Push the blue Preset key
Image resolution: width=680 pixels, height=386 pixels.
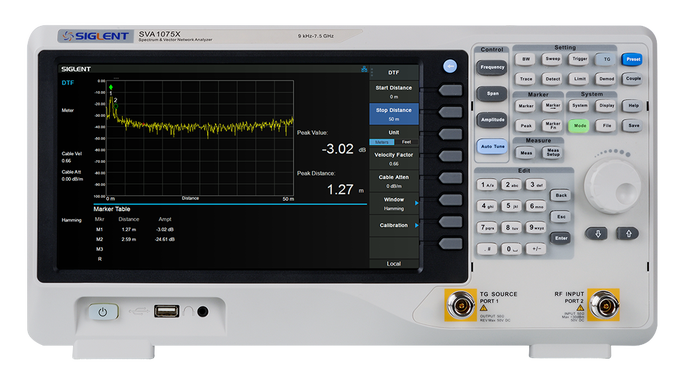pos(633,59)
